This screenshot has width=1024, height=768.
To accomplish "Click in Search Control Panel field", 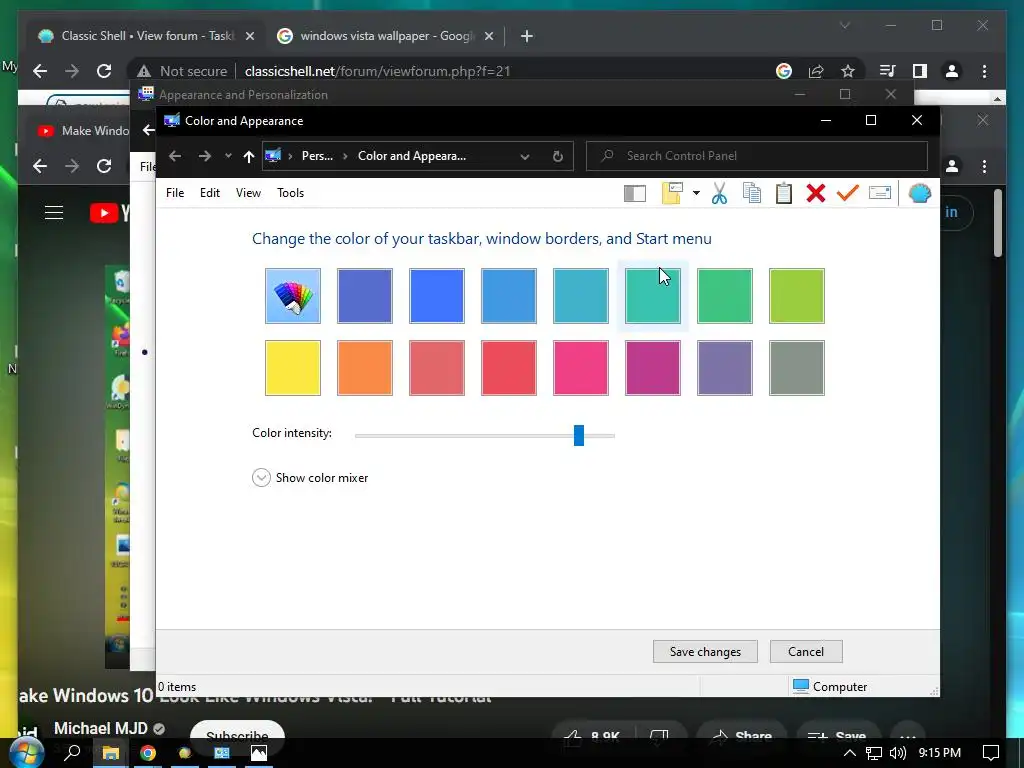I will [x=757, y=156].
